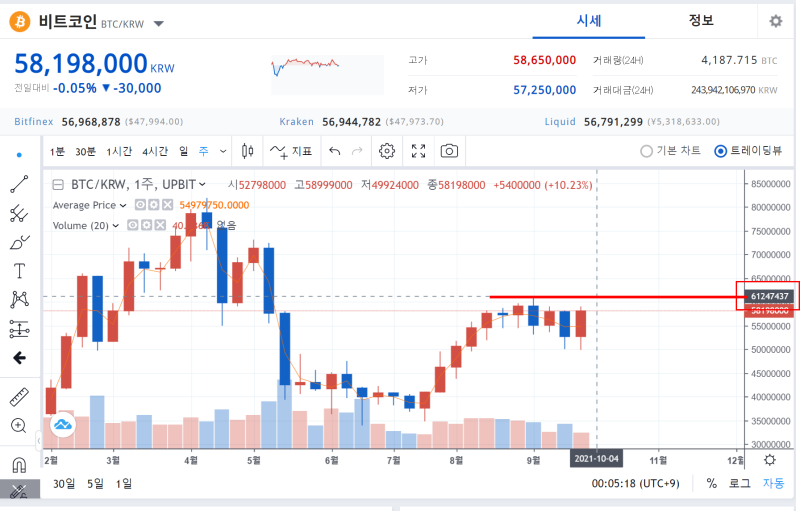
Task: Select the pitchfork drawing tool
Action: tap(19, 213)
